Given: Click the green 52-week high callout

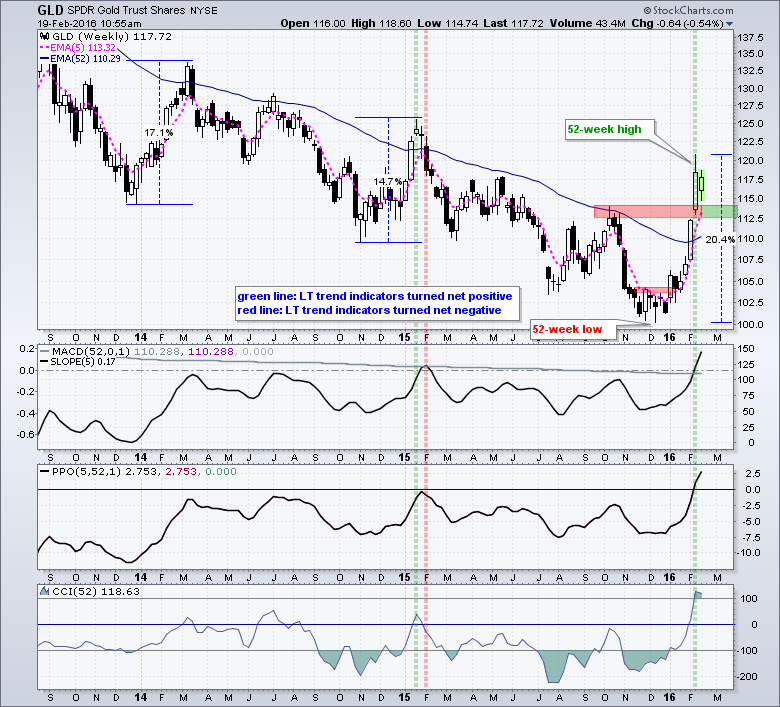Looking at the screenshot, I should click(x=609, y=129).
